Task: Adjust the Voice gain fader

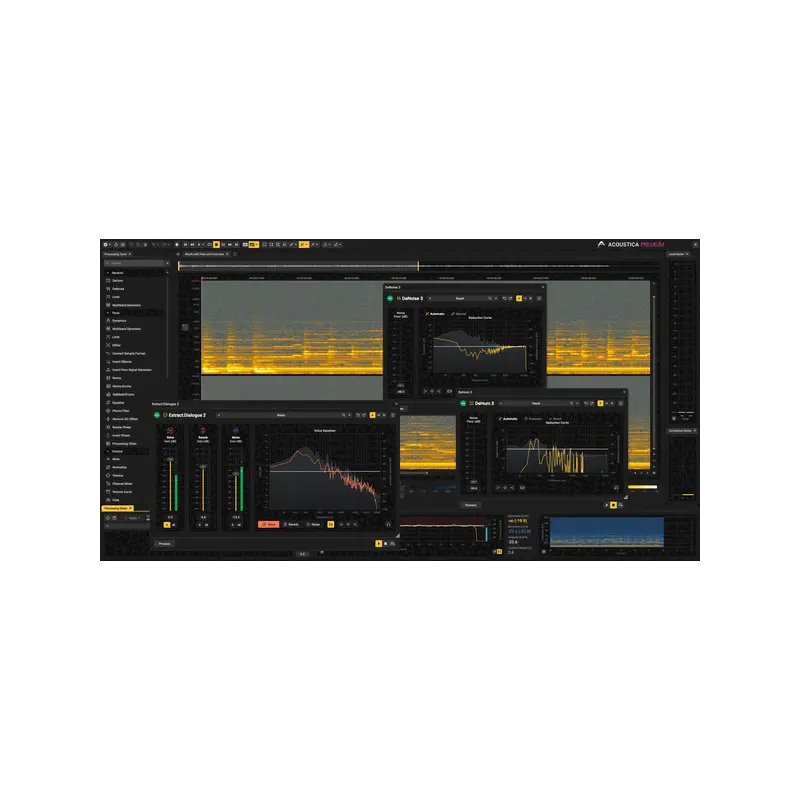Action: point(170,460)
